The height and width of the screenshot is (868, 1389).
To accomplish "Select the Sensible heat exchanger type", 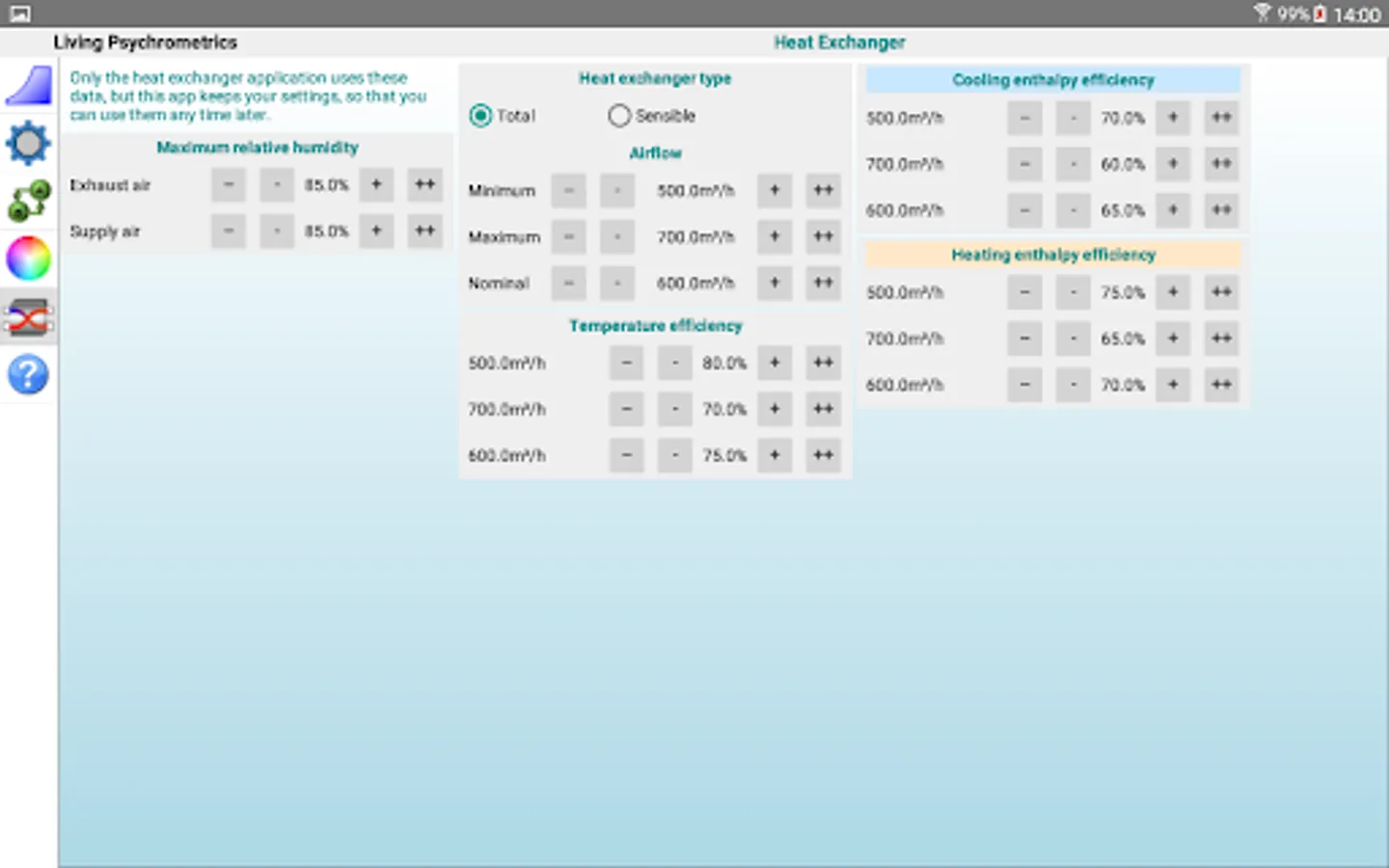I will 652,116.
